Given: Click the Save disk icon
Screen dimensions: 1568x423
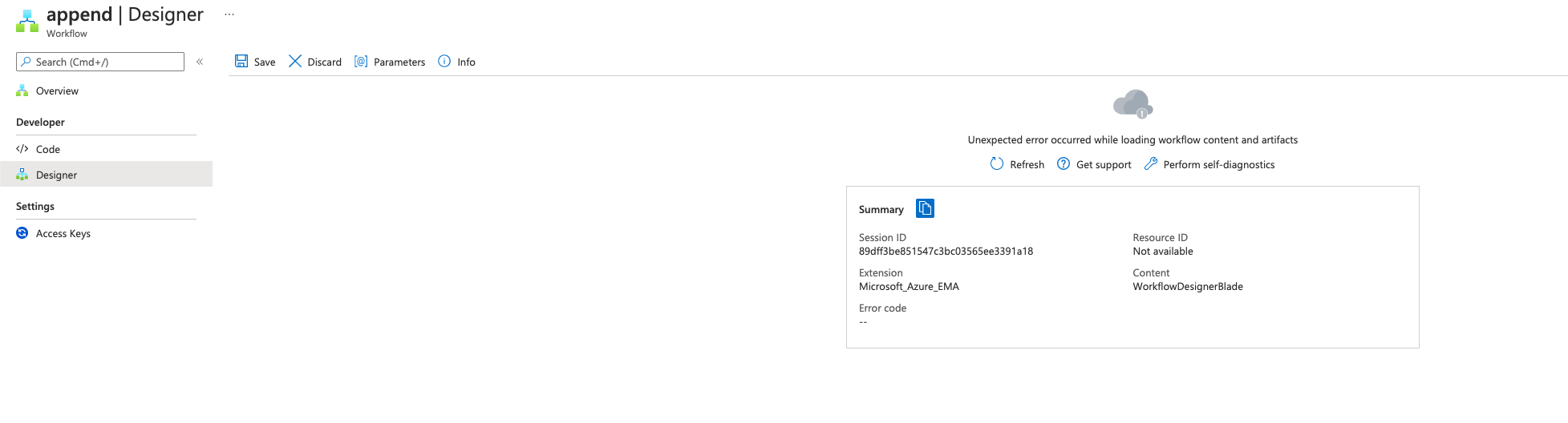Looking at the screenshot, I should pos(241,61).
